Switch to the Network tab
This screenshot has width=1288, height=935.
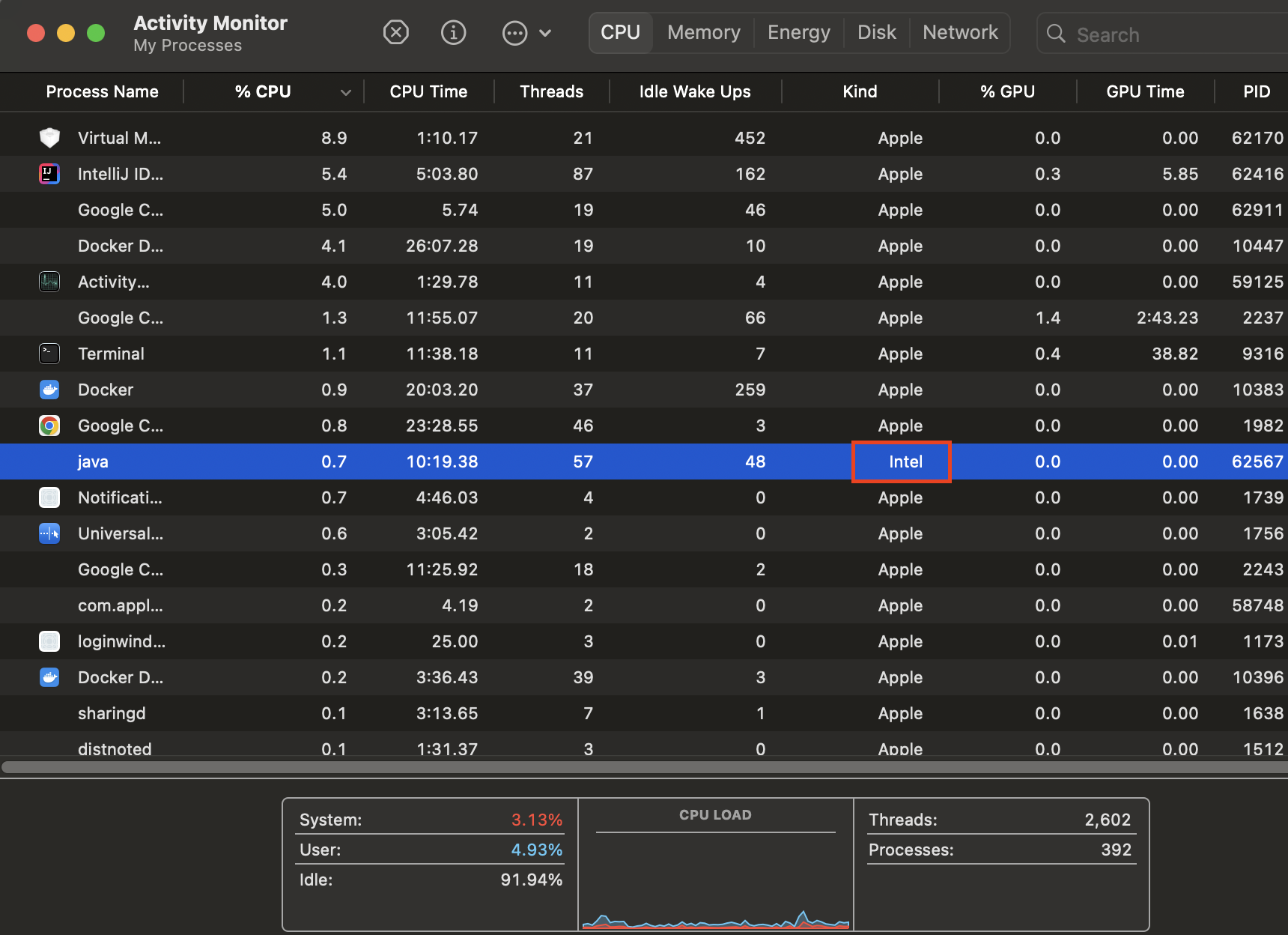[x=960, y=33]
